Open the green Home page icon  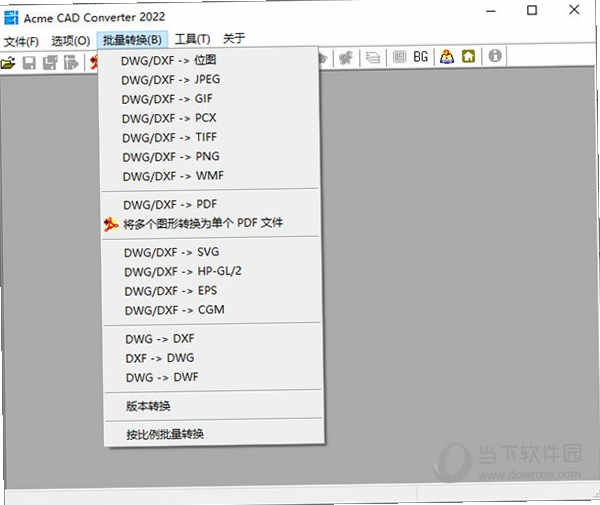468,56
